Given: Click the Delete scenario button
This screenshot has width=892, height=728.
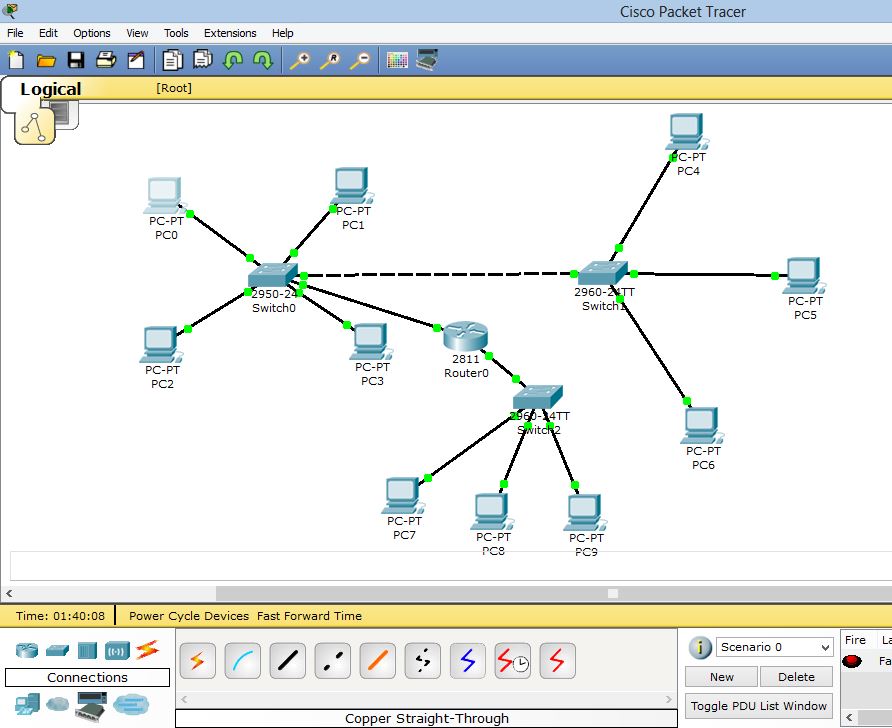Looking at the screenshot, I should [796, 677].
